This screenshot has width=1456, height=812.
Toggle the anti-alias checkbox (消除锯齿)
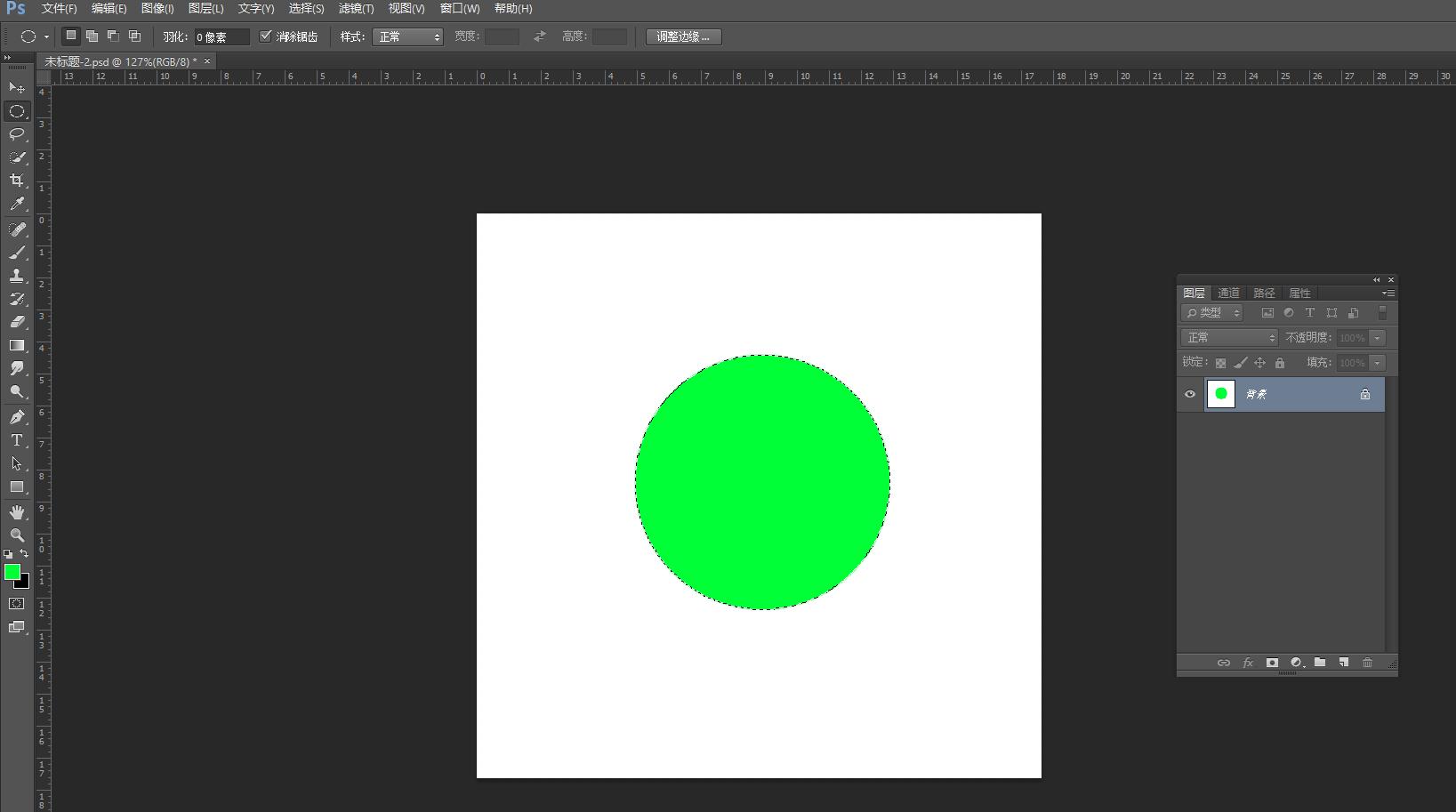point(265,36)
